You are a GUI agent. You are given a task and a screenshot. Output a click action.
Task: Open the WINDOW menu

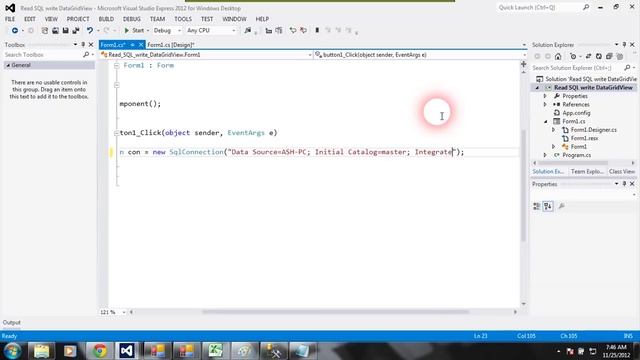[234, 19]
